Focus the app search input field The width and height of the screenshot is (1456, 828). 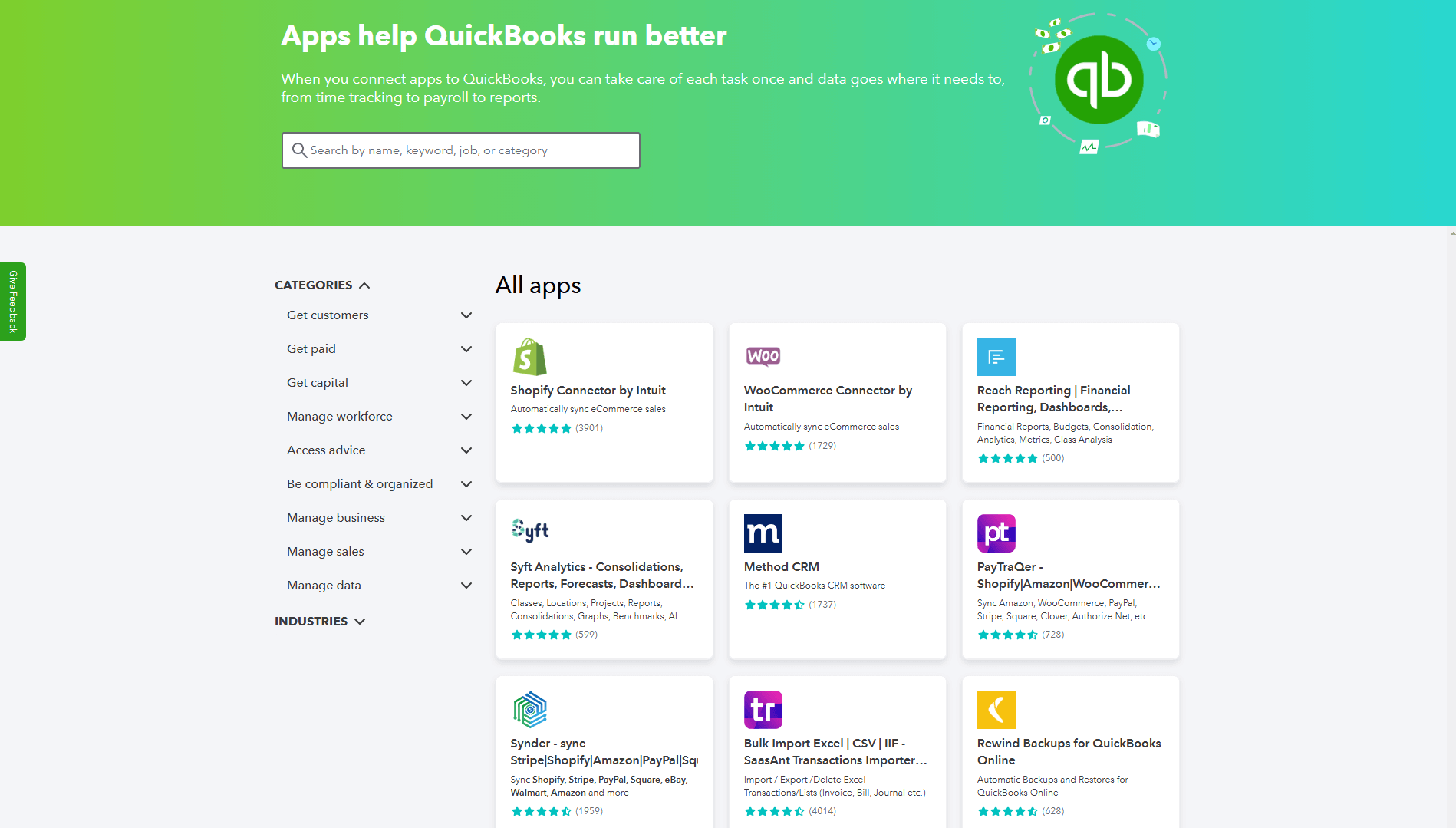460,150
